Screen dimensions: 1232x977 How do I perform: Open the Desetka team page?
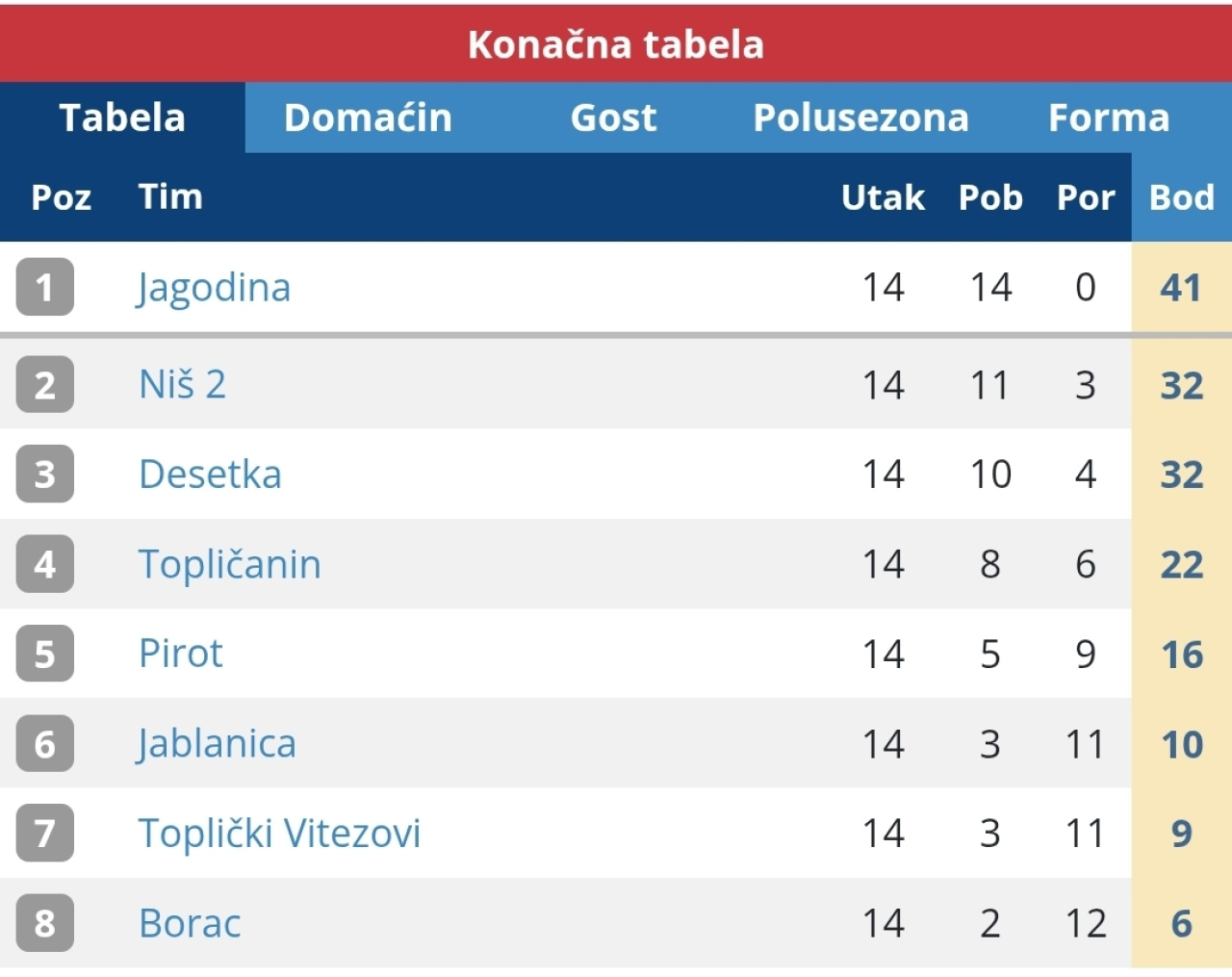210,475
